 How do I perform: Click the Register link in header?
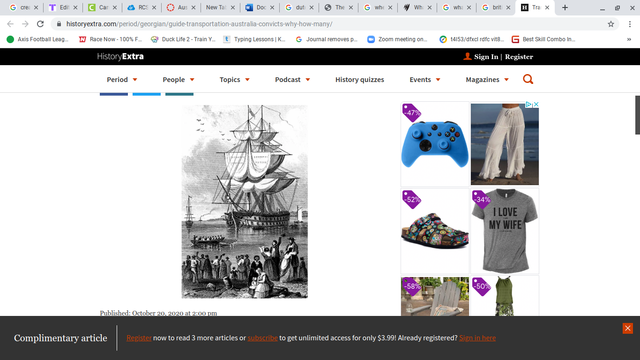pyautogui.click(x=519, y=57)
